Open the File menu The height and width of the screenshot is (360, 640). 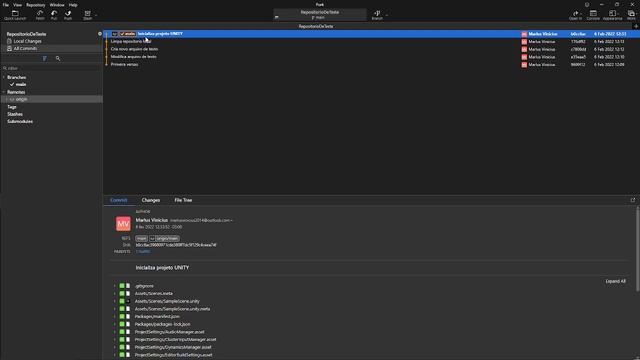coord(6,5)
